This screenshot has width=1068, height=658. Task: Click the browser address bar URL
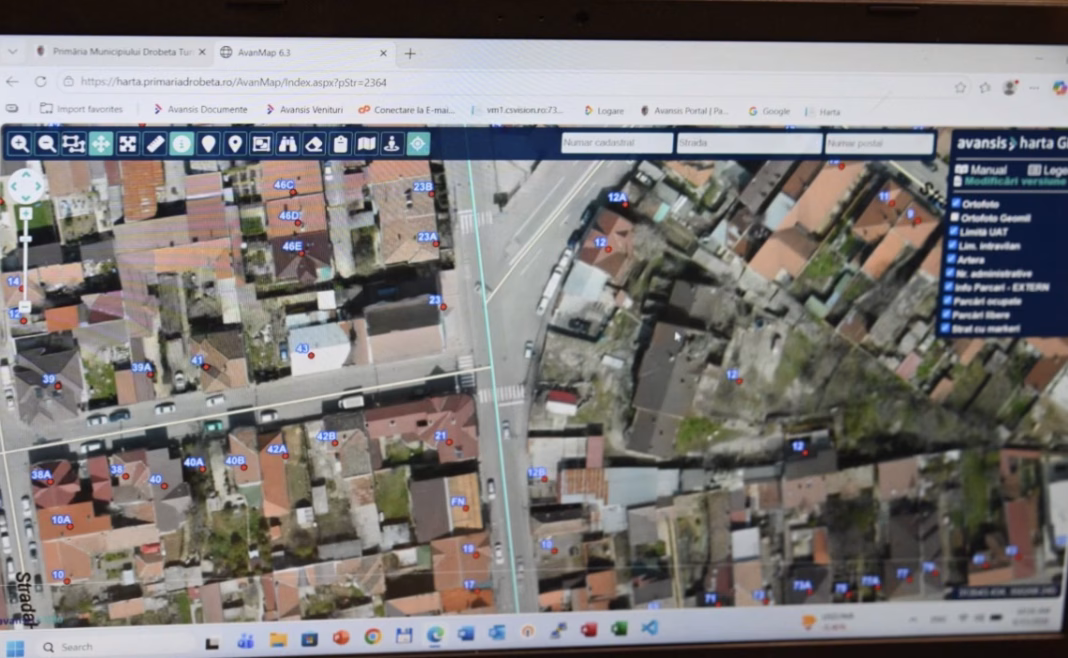(233, 82)
